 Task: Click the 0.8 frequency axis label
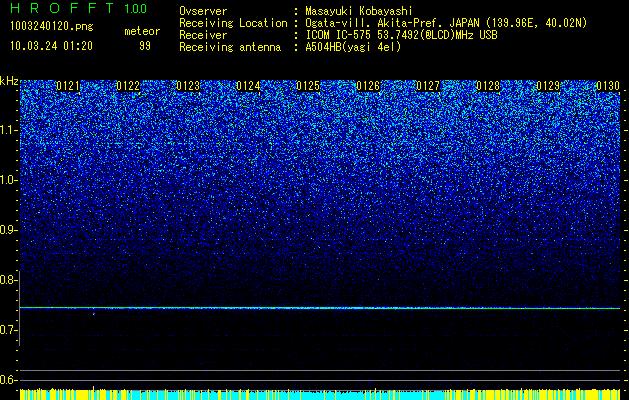point(8,280)
